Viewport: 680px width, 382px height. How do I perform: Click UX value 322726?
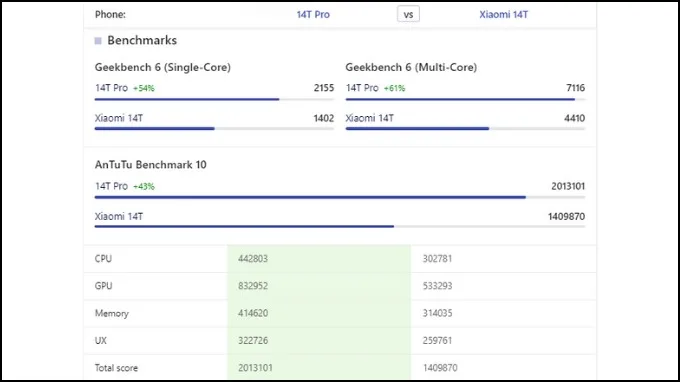click(253, 340)
